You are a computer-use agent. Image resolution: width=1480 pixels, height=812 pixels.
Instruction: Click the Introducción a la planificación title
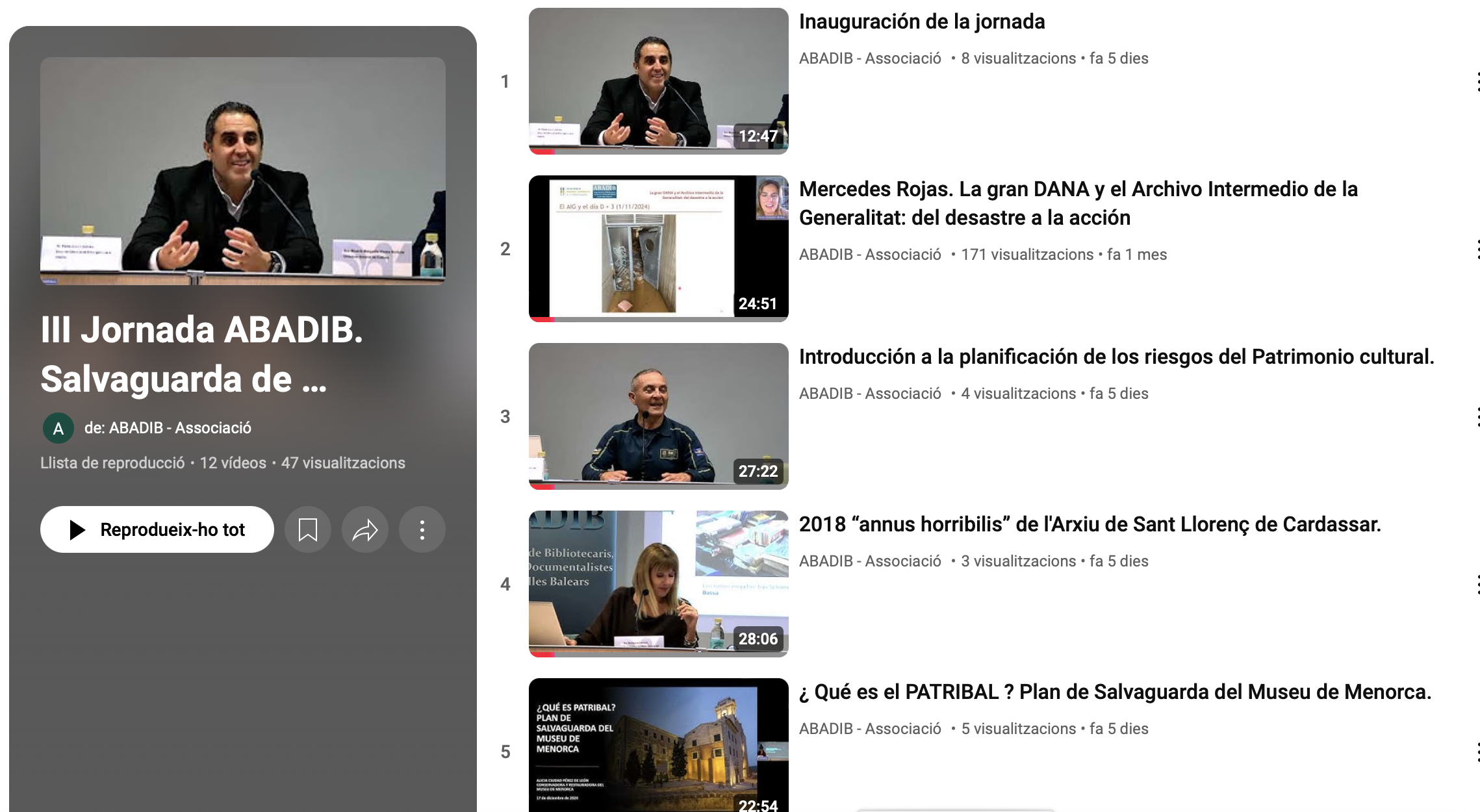coord(1116,357)
